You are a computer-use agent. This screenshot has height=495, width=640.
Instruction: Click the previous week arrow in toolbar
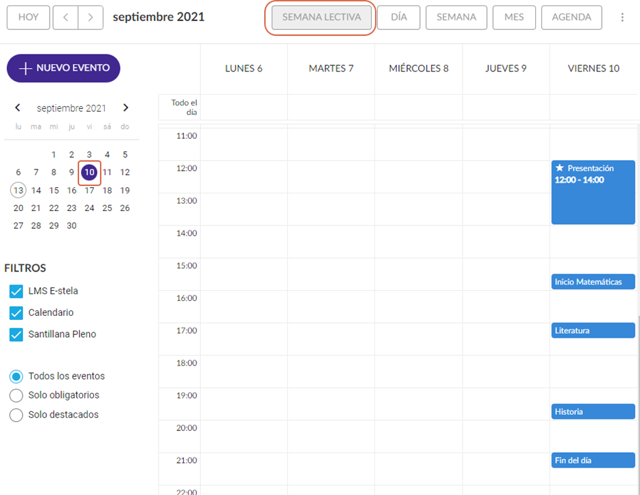[66, 17]
